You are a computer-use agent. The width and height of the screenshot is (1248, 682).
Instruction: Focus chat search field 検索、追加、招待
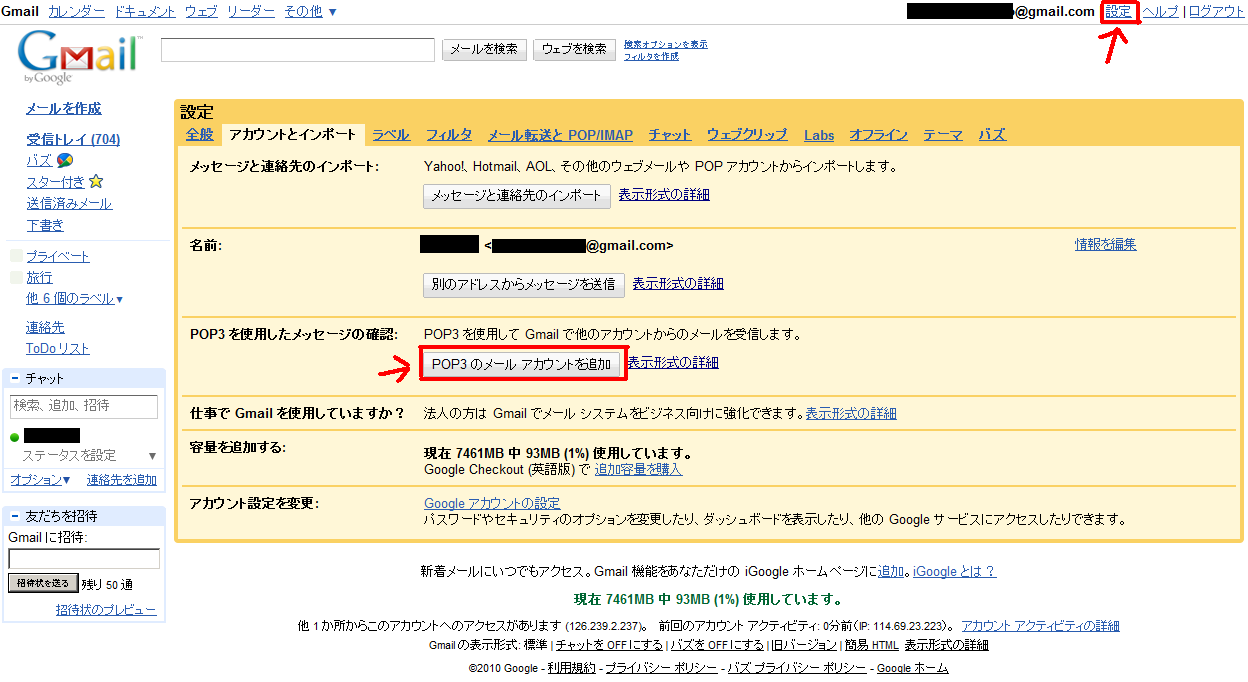point(84,406)
